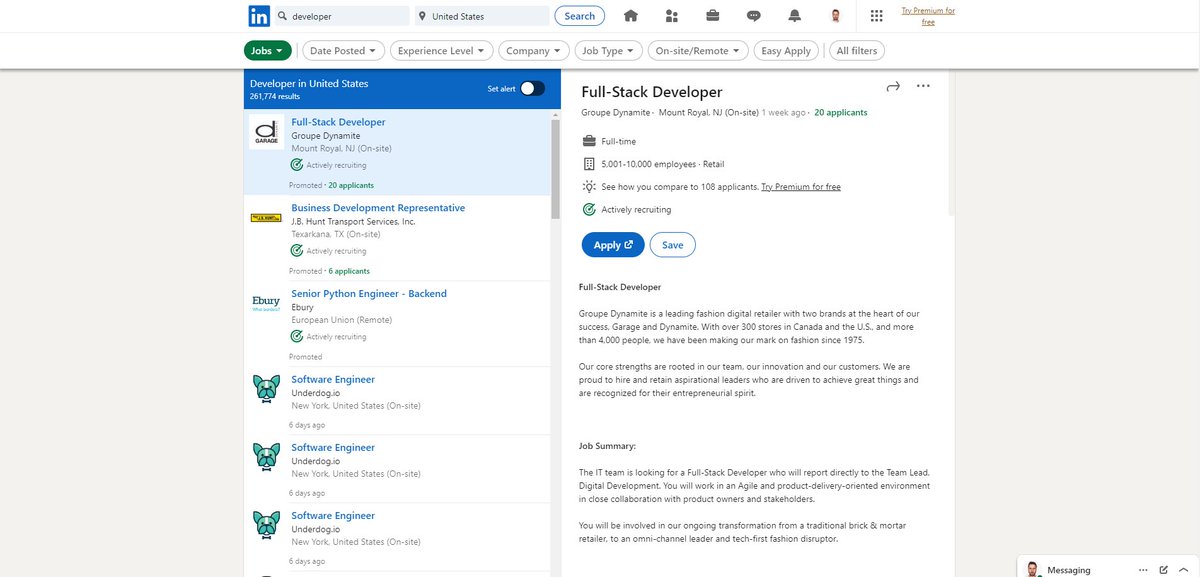The image size is (1200, 577).
Task: Click the Apply button
Action: coord(613,245)
